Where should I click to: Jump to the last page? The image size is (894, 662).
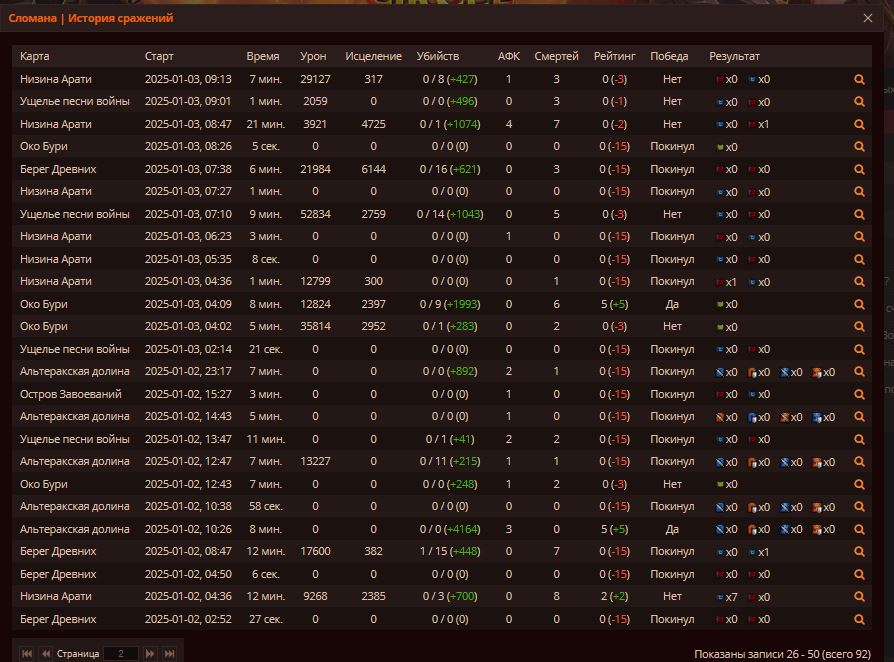169,653
